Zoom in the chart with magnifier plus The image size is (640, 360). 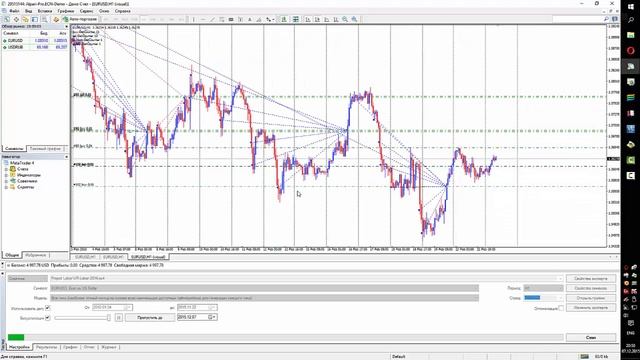(x=345, y=19)
